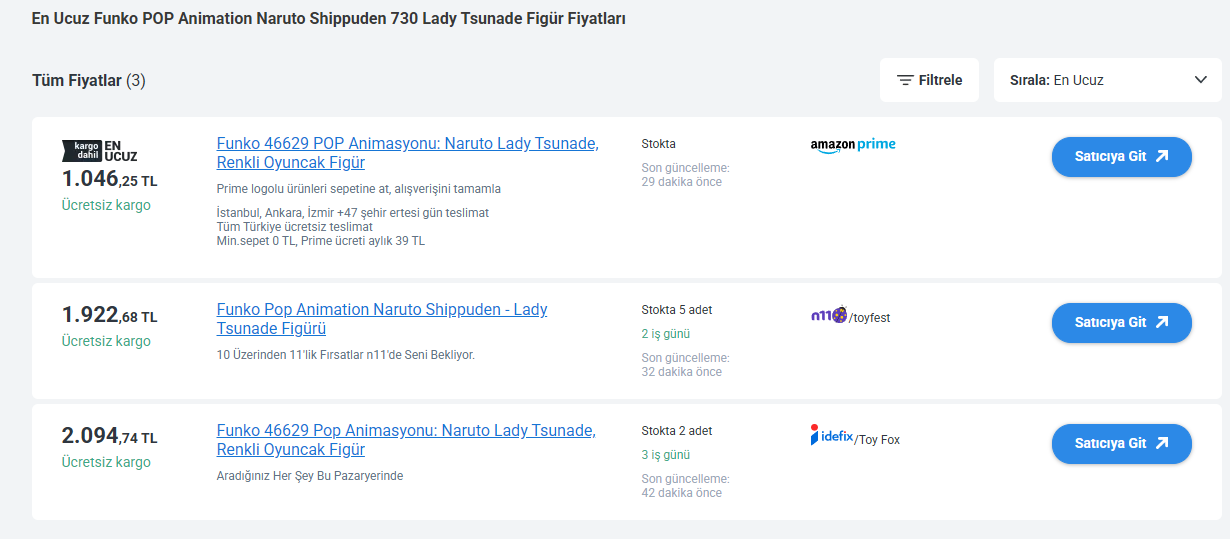Open the Filtrele filter options

tap(929, 80)
